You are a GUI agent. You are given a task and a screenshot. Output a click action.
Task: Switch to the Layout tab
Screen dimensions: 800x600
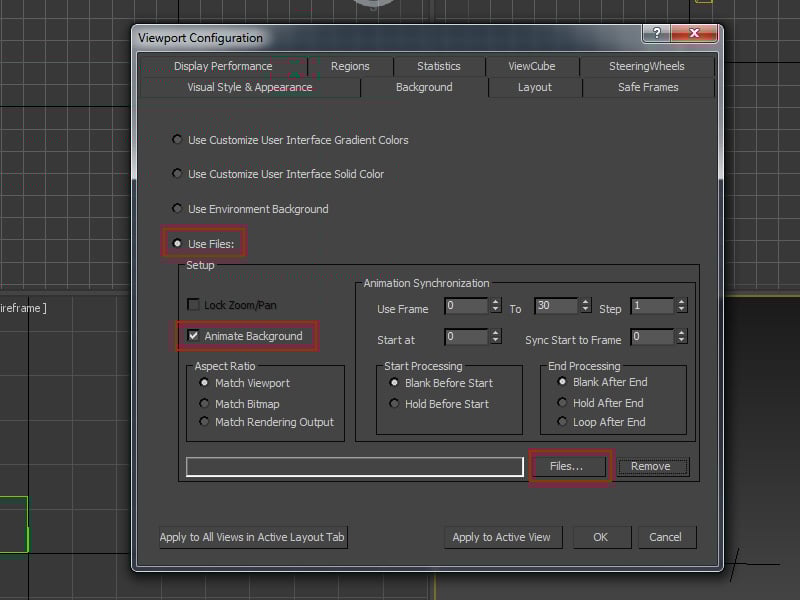coord(535,87)
